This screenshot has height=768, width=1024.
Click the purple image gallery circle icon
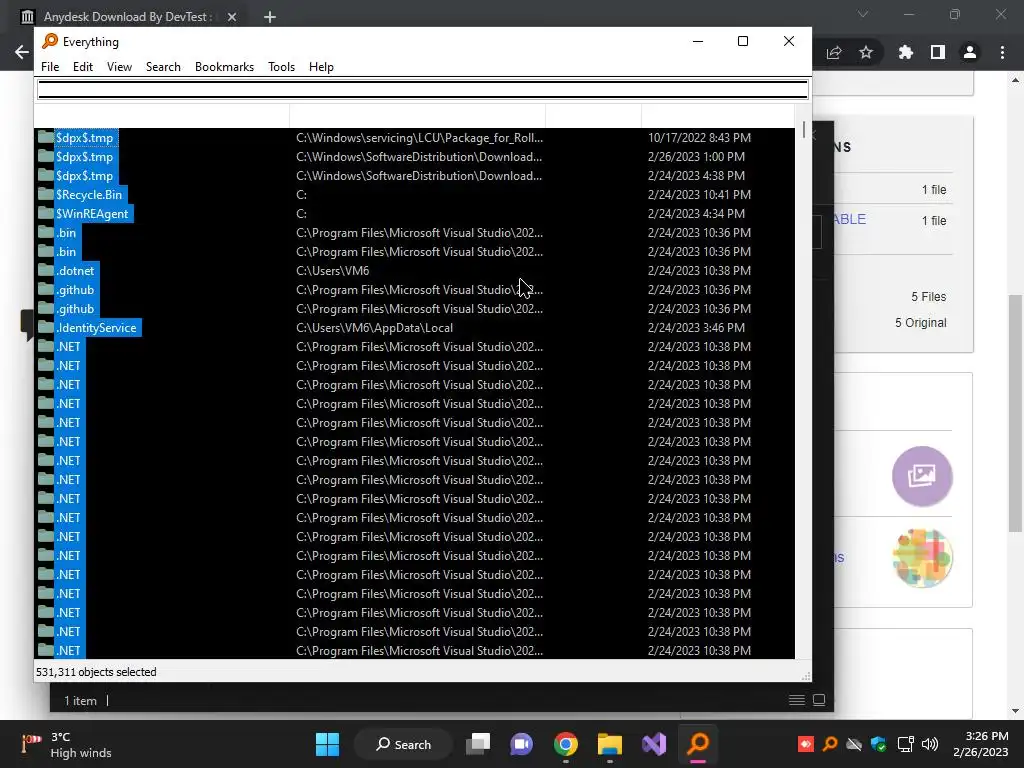pos(922,476)
